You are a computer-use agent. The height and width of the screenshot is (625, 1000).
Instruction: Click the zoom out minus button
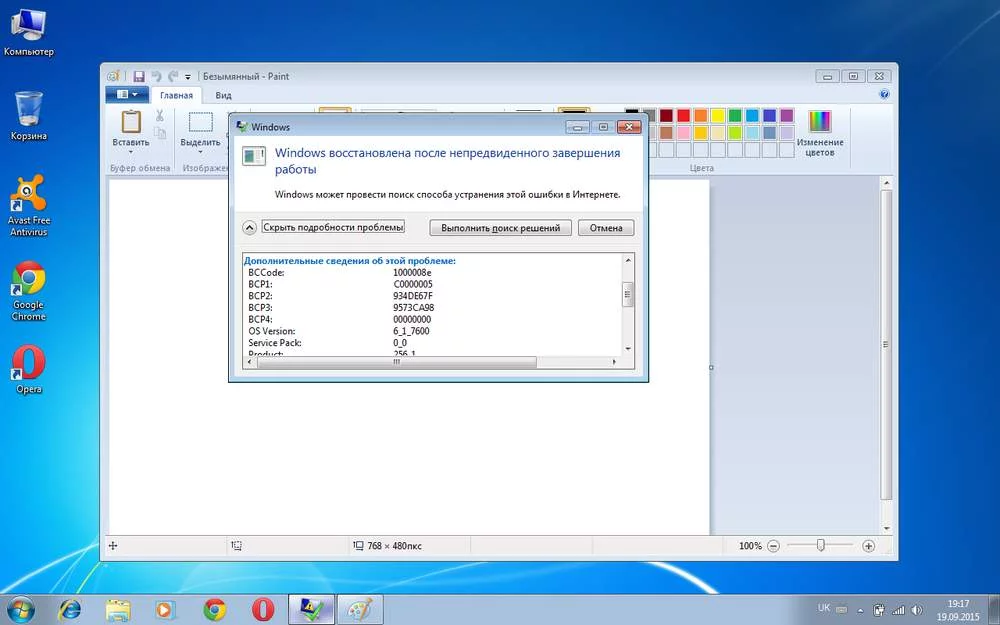(x=775, y=546)
